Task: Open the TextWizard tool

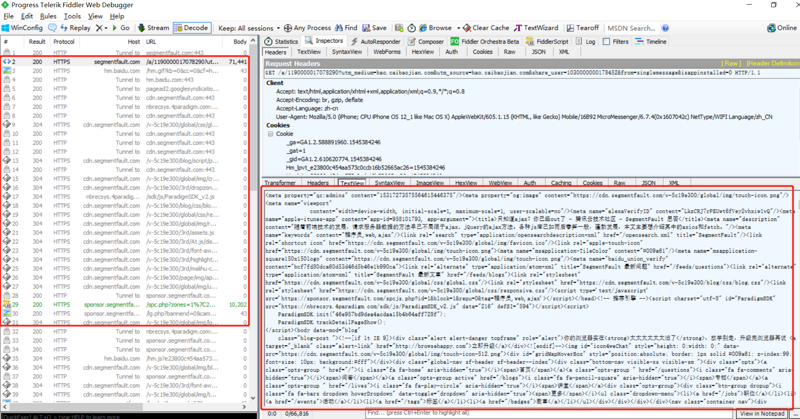Action: [536, 28]
